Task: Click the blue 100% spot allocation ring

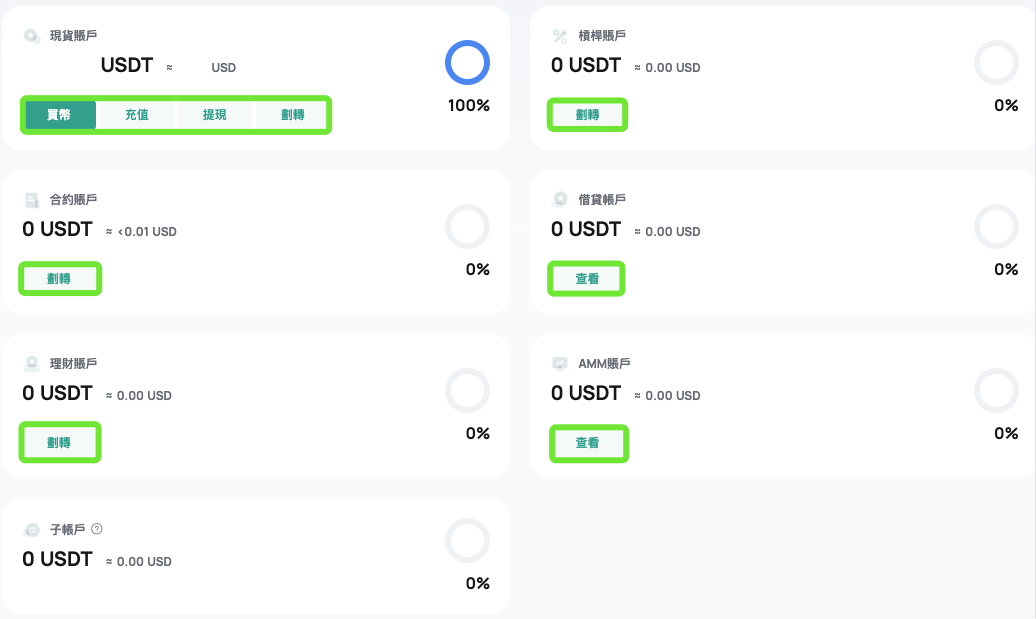Action: point(467,63)
